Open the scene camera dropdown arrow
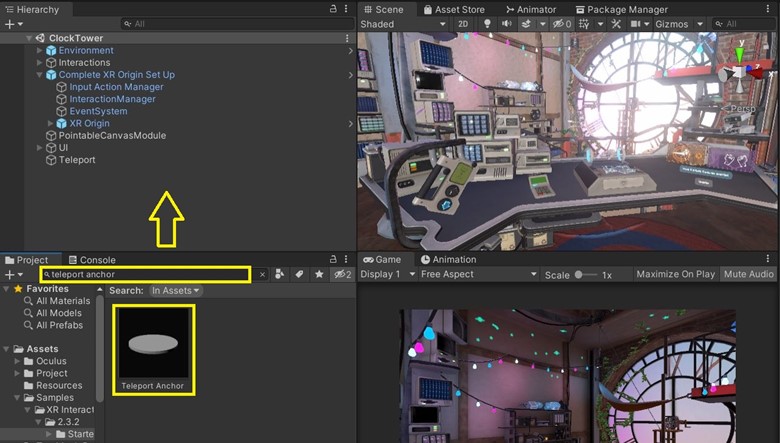Viewport: 780px width, 443px height. pyautogui.click(x=647, y=24)
